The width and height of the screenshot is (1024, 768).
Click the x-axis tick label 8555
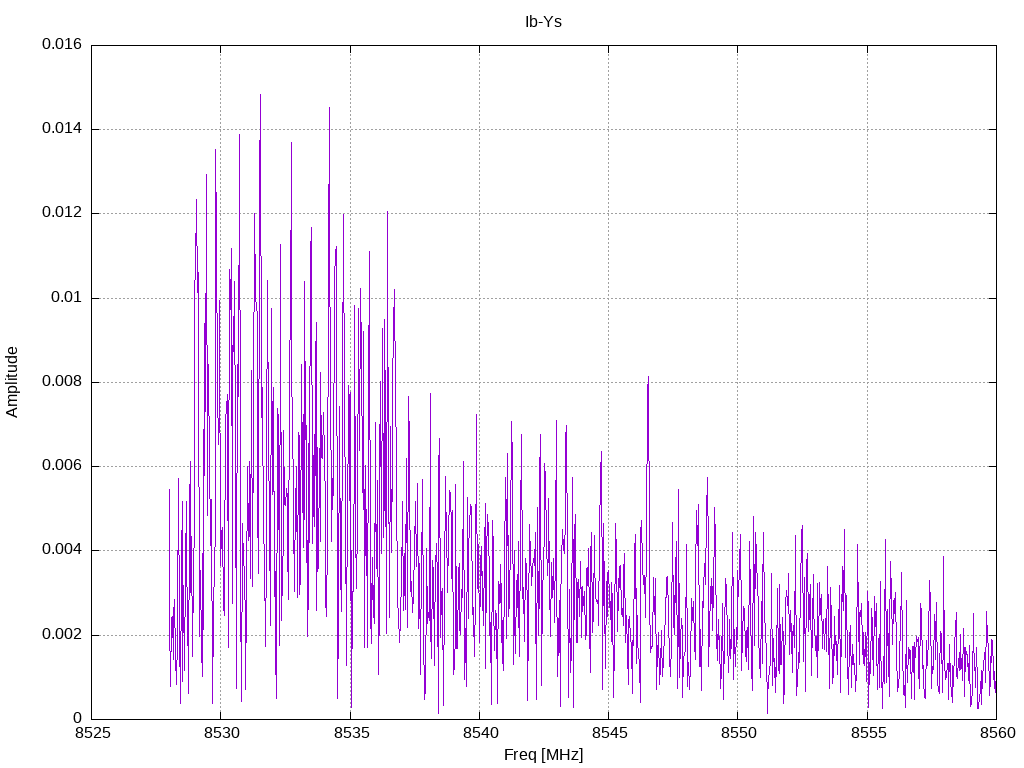(x=867, y=733)
